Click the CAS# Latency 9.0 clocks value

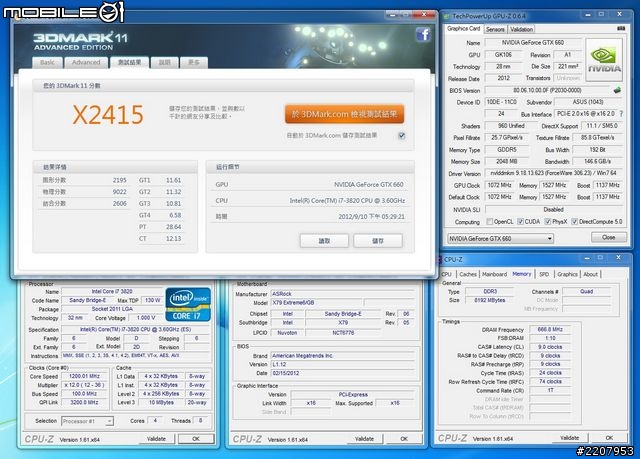550,347
